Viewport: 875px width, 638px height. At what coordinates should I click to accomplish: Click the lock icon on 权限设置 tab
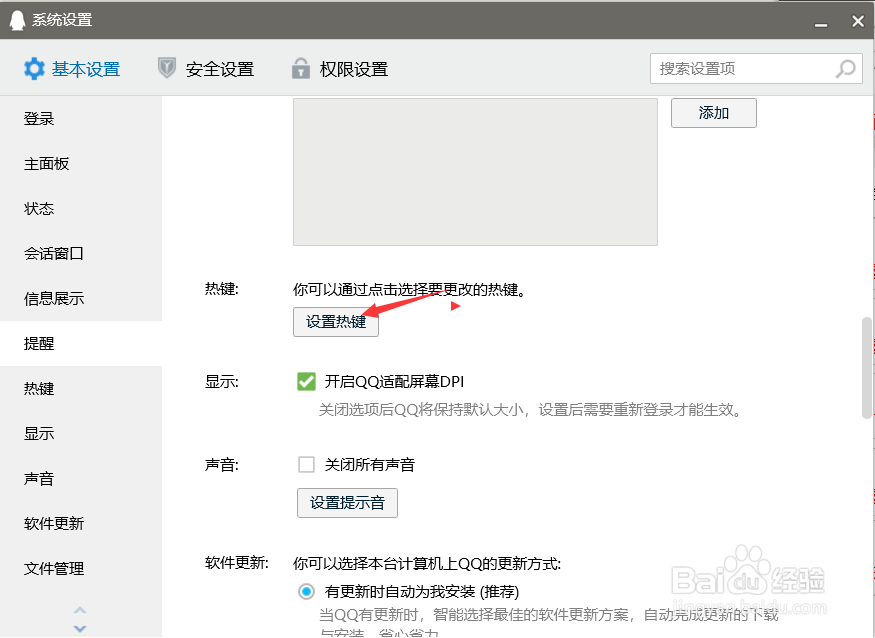pyautogui.click(x=300, y=69)
